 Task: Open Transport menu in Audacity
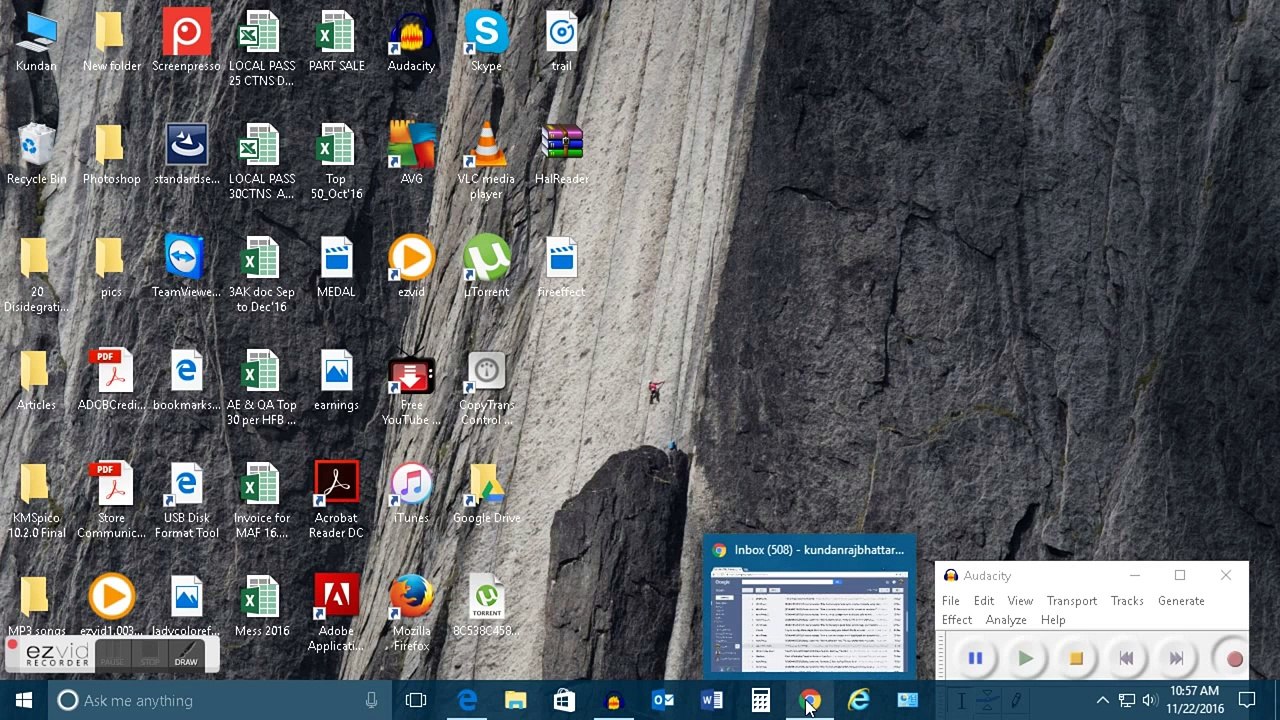click(x=1072, y=601)
